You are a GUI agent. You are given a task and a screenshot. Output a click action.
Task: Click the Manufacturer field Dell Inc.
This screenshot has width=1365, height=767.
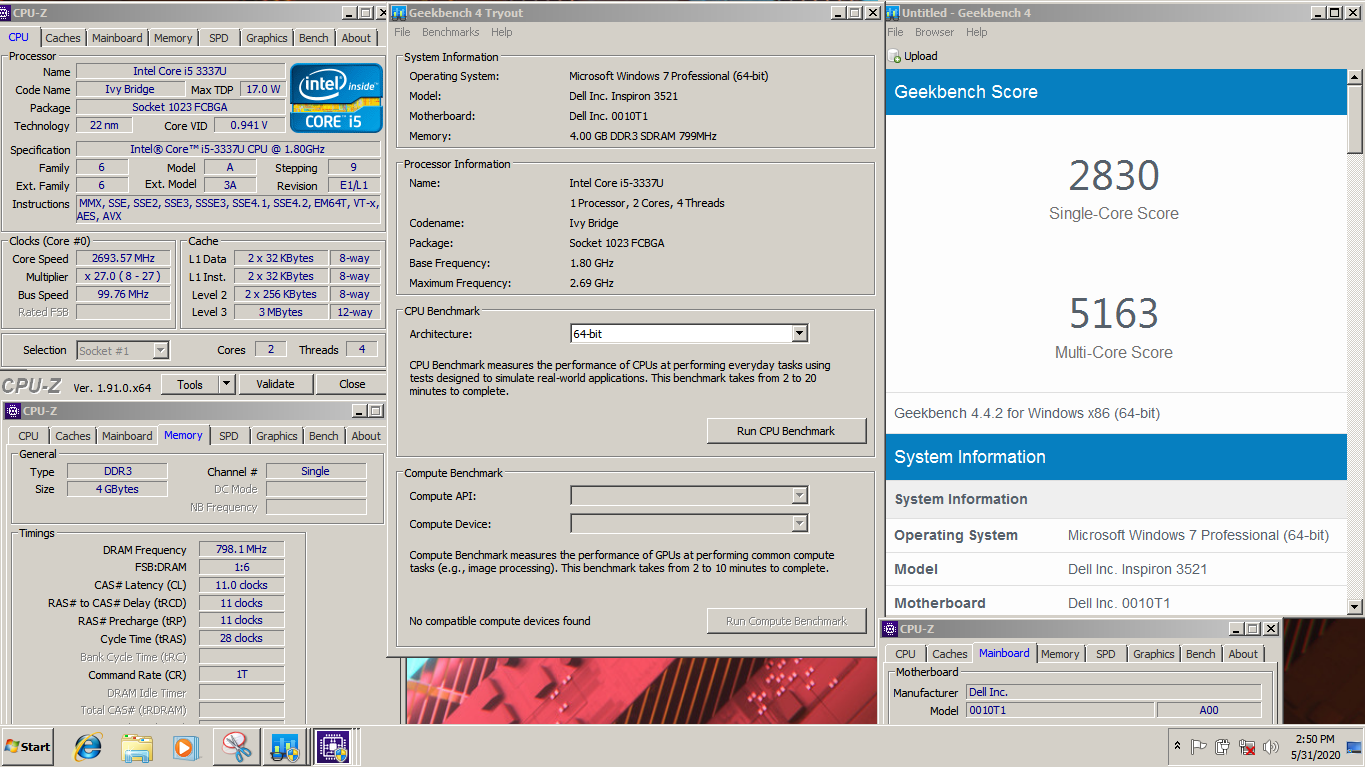coord(1114,692)
